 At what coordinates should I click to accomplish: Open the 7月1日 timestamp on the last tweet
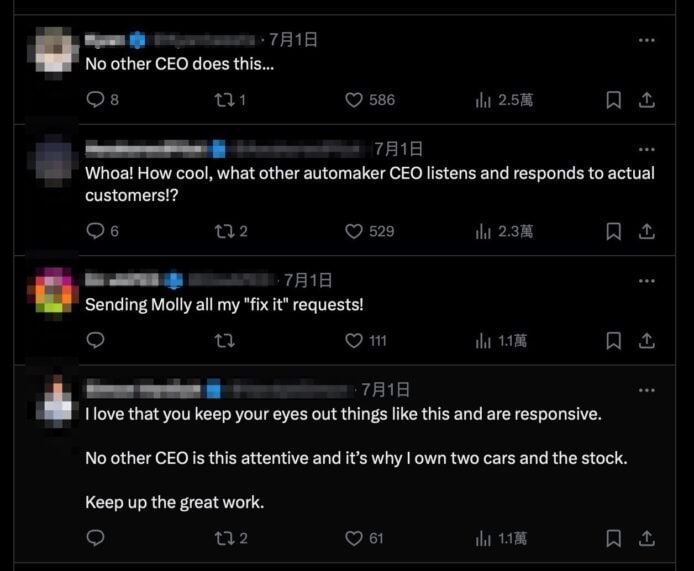coord(385,389)
